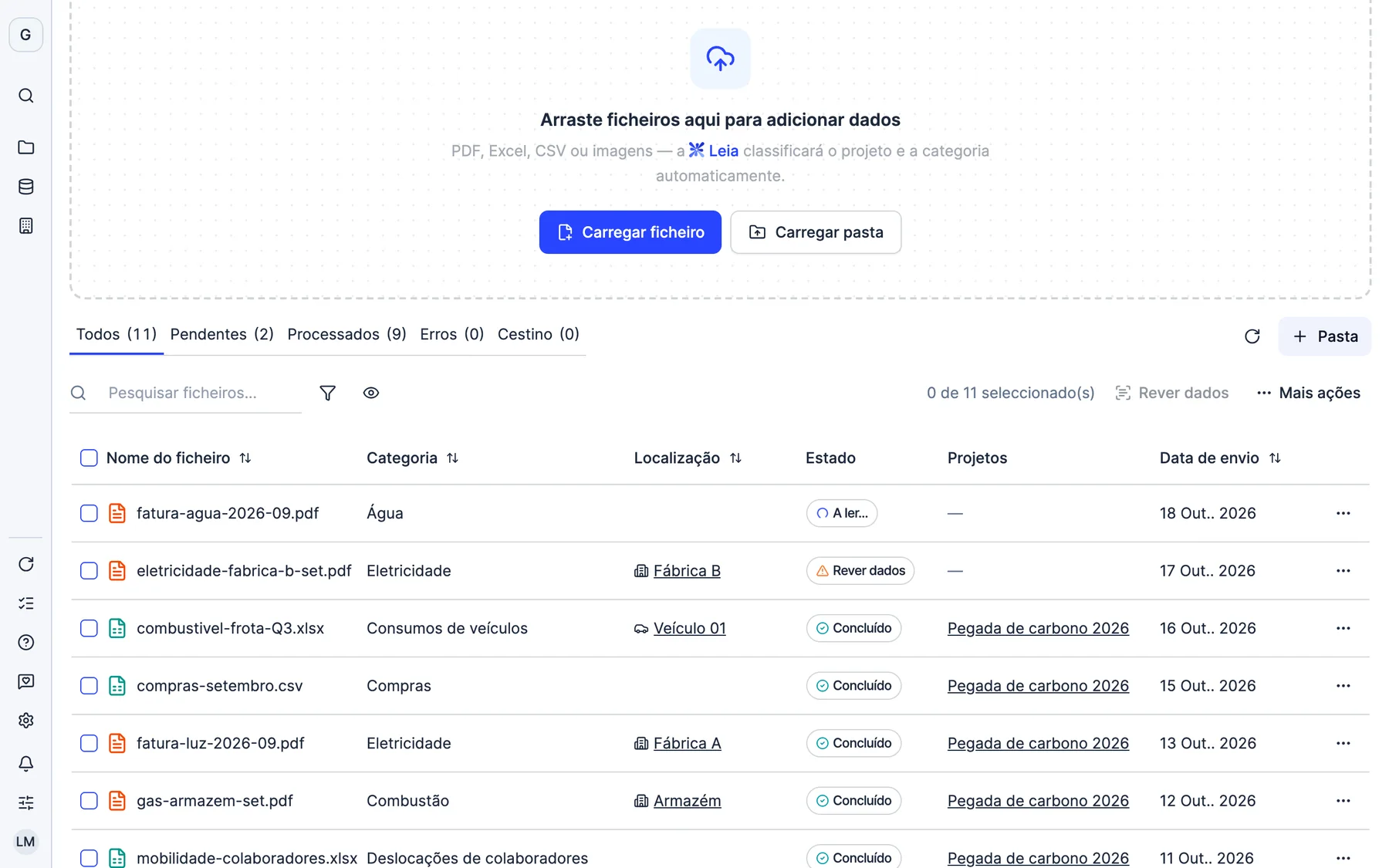The height and width of the screenshot is (868, 1389).
Task: Open the database icon in sidebar
Action: click(x=25, y=187)
